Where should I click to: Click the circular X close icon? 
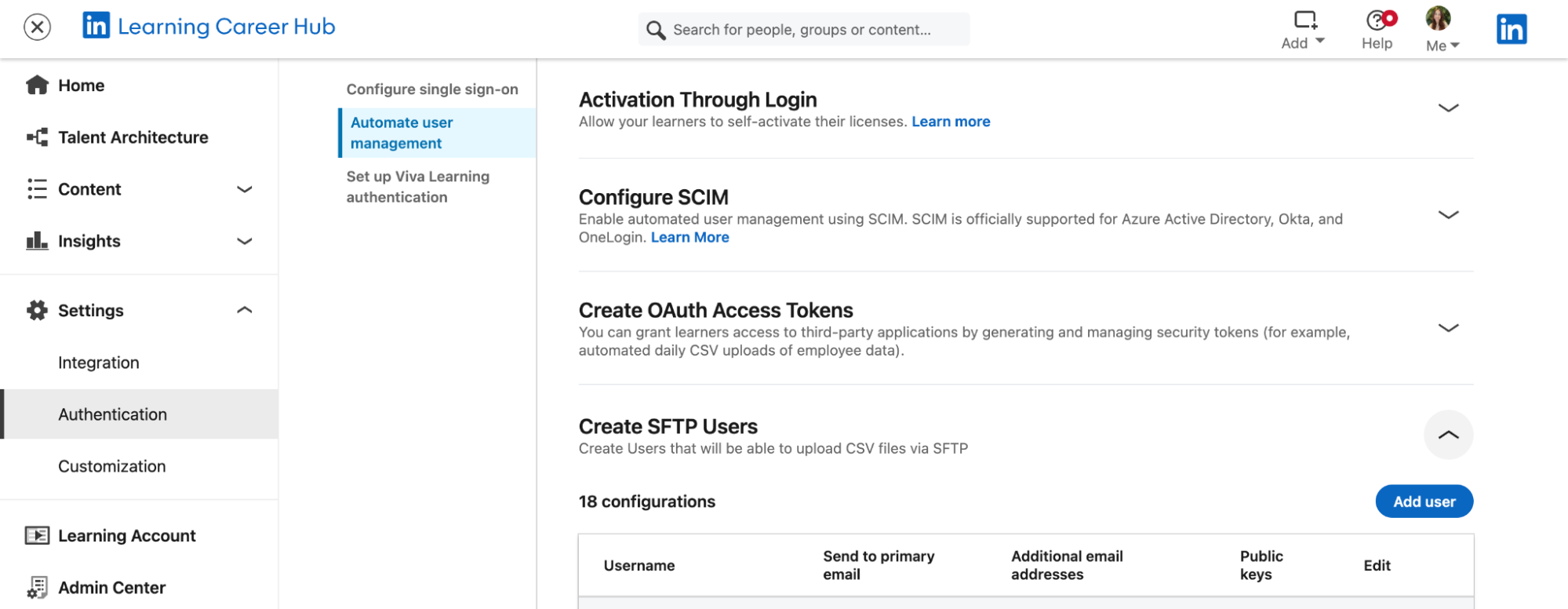click(37, 27)
